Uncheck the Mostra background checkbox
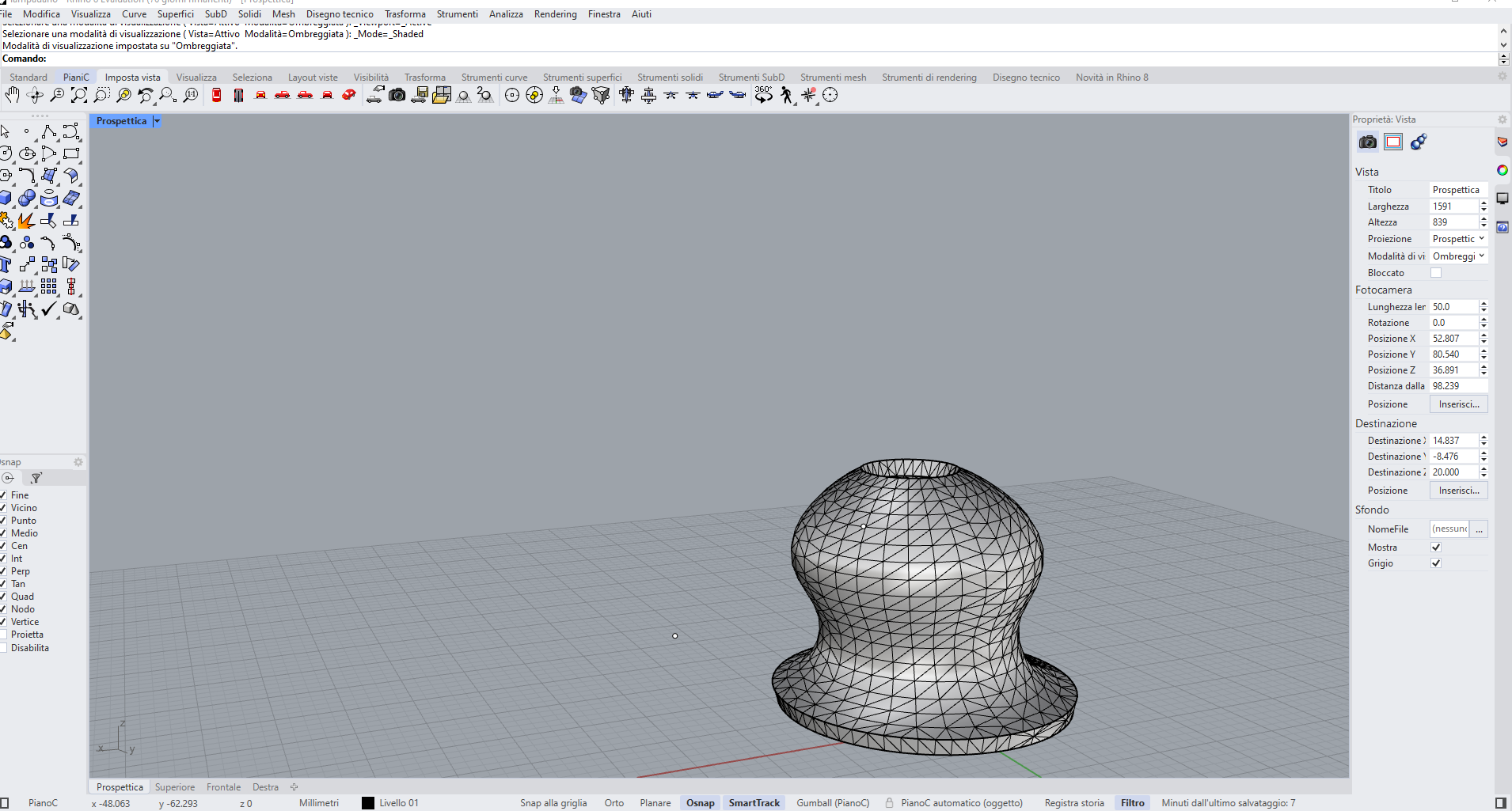The width and height of the screenshot is (1512, 811). (1436, 548)
